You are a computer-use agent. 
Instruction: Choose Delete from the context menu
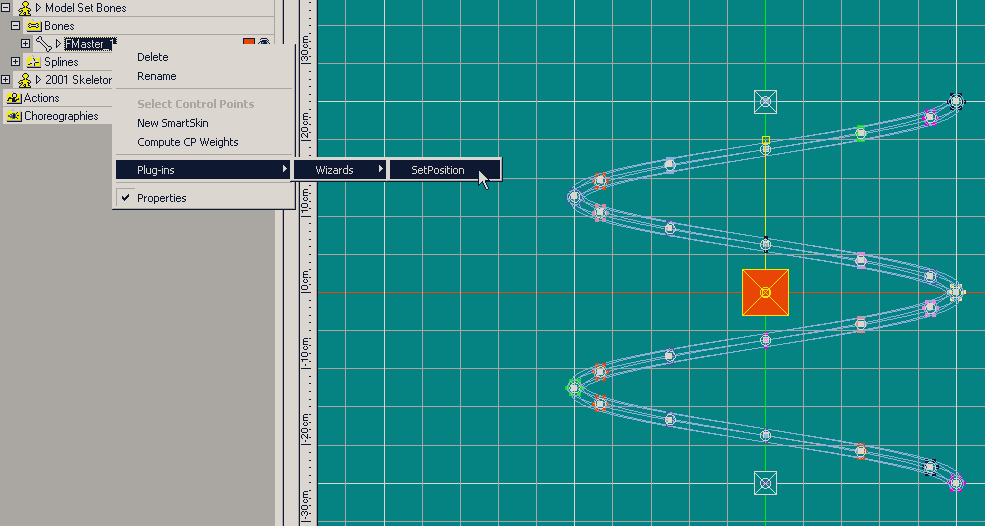[153, 57]
